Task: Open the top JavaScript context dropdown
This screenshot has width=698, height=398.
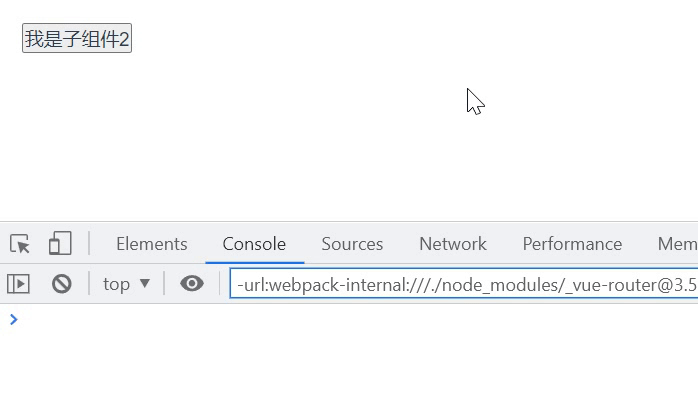Action: coord(126,284)
